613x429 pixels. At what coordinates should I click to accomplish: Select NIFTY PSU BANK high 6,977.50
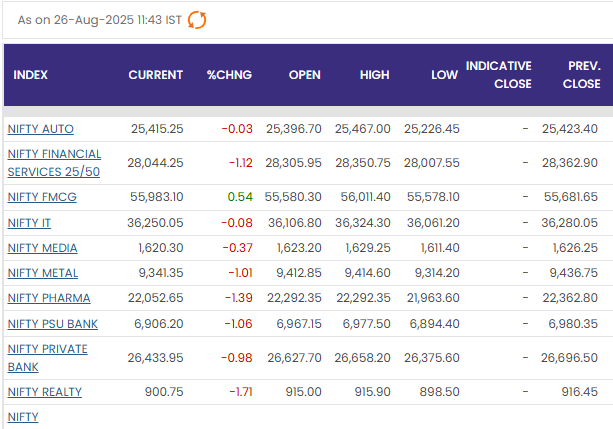click(x=367, y=324)
